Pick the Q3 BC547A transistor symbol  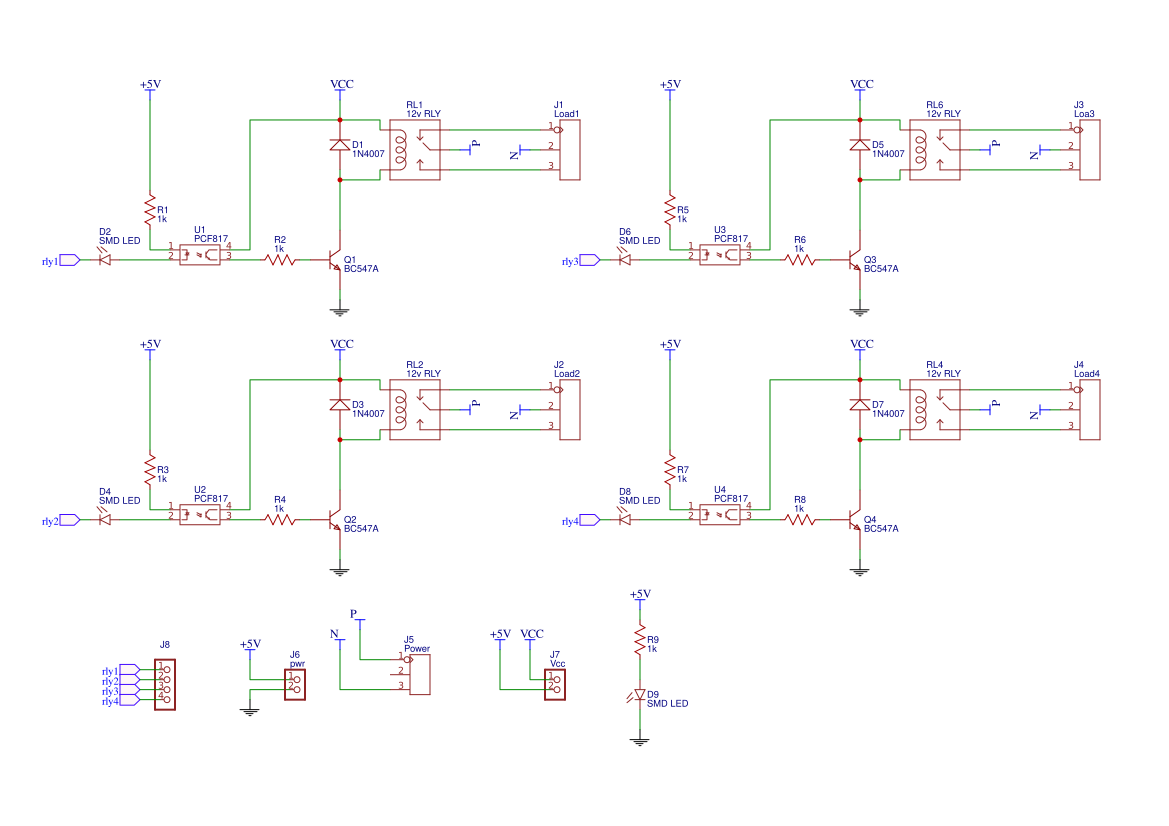click(855, 260)
